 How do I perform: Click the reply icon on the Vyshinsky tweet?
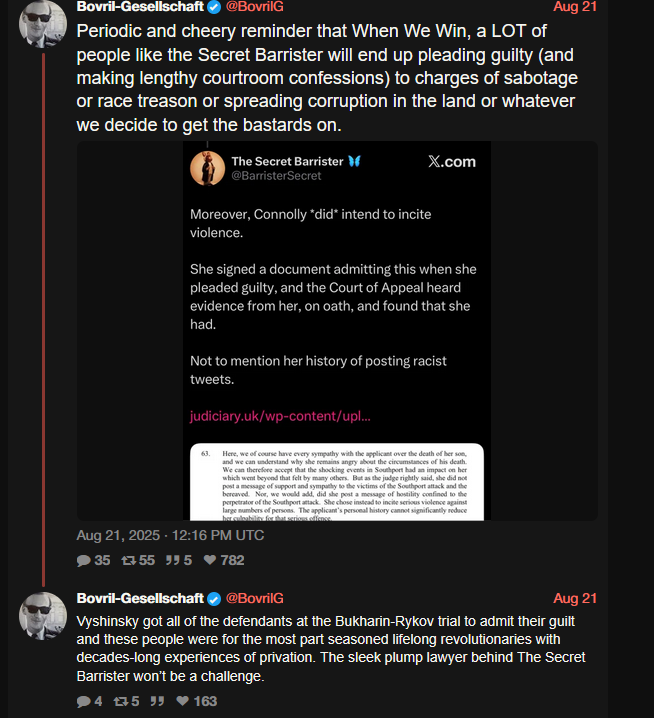point(83,702)
